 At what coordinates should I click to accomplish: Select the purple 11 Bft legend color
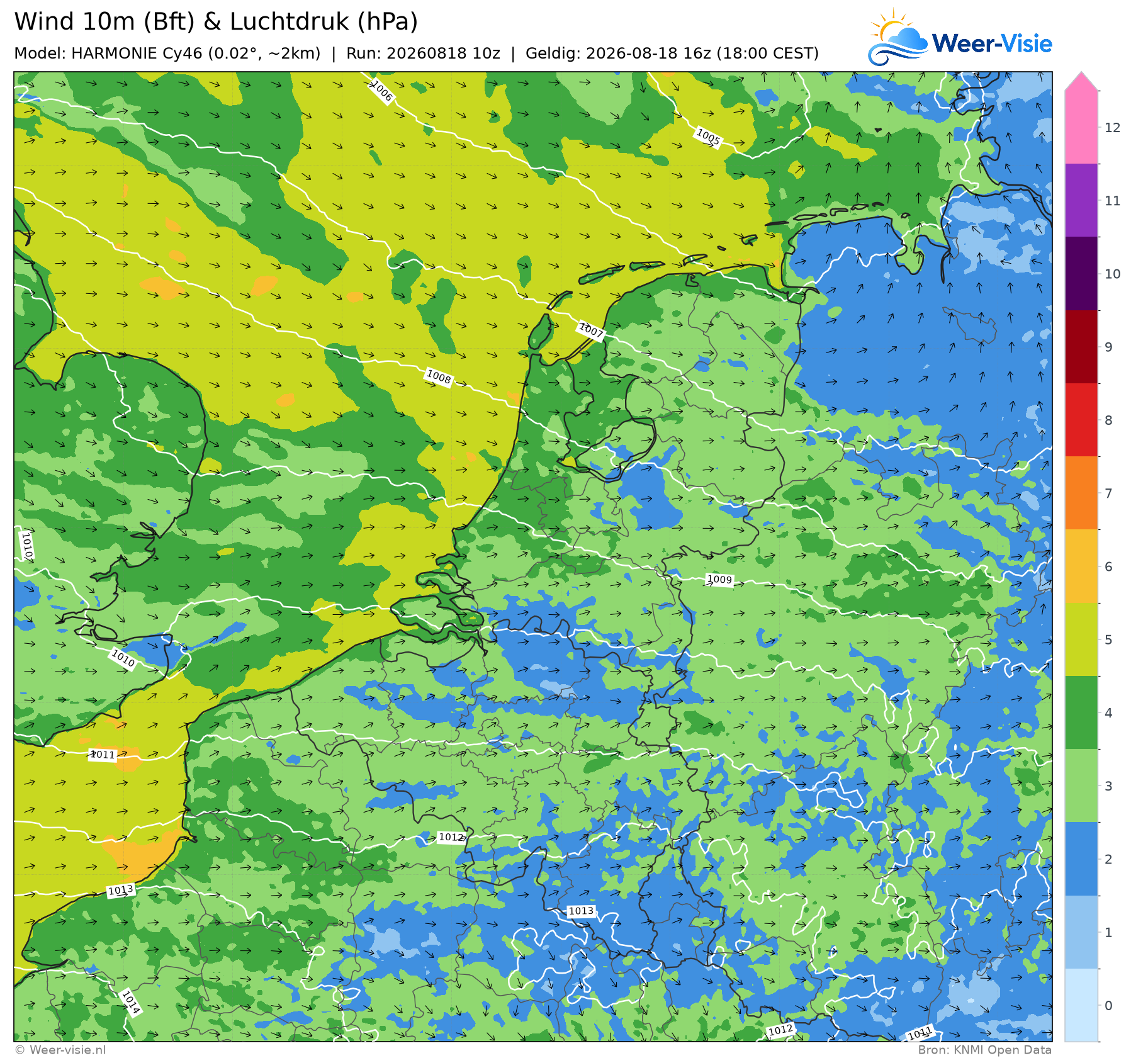pyautogui.click(x=1082, y=200)
